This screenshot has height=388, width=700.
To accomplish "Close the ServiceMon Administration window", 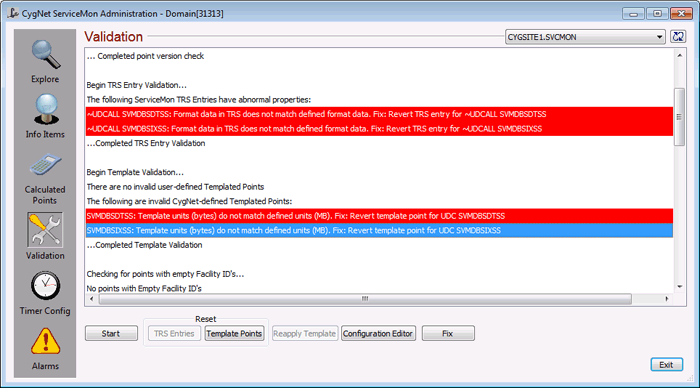I will tap(681, 14).
